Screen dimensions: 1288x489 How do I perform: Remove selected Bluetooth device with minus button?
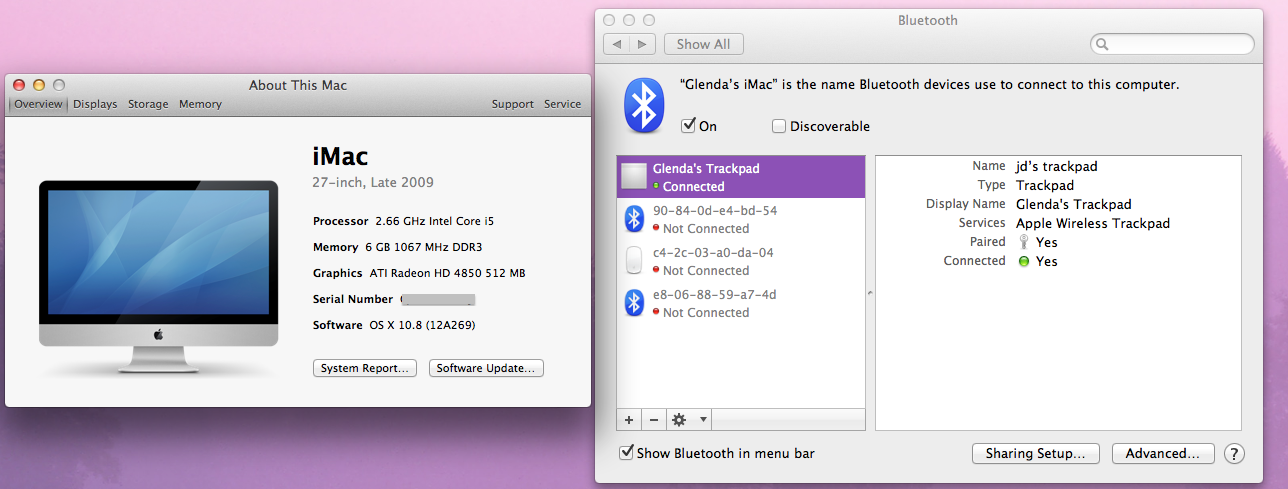652,420
